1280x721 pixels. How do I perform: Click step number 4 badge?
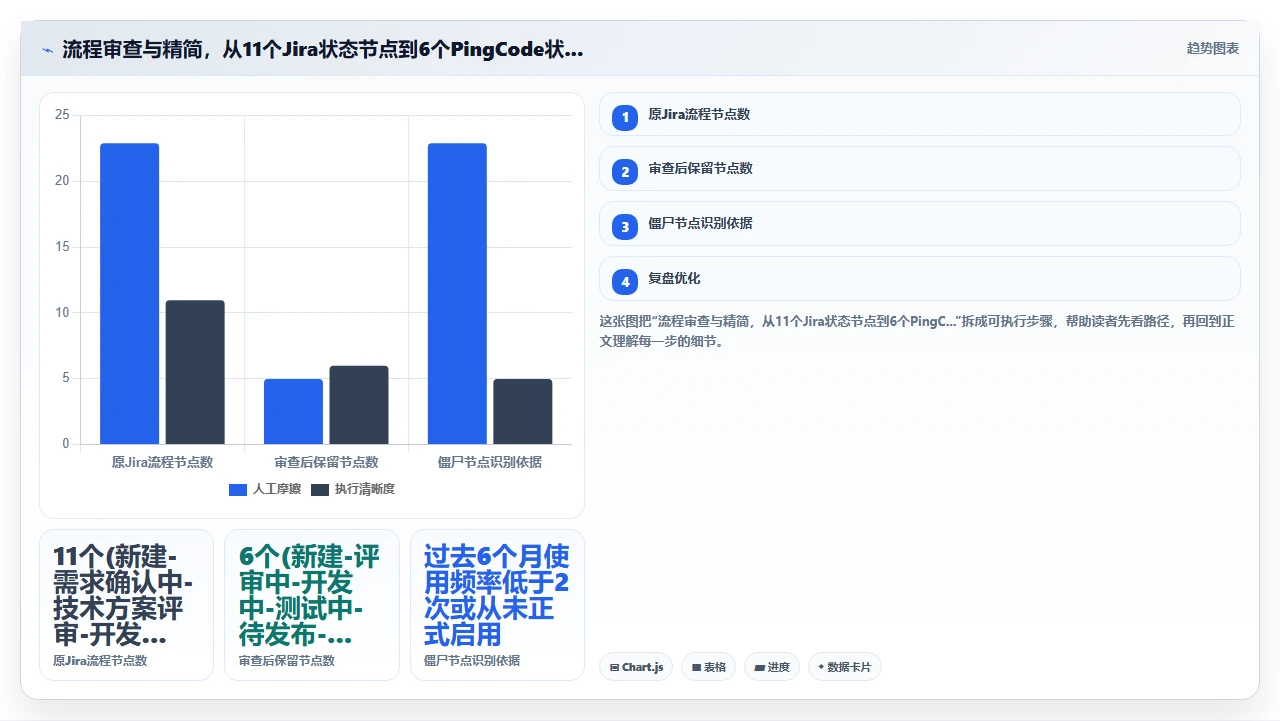[625, 282]
